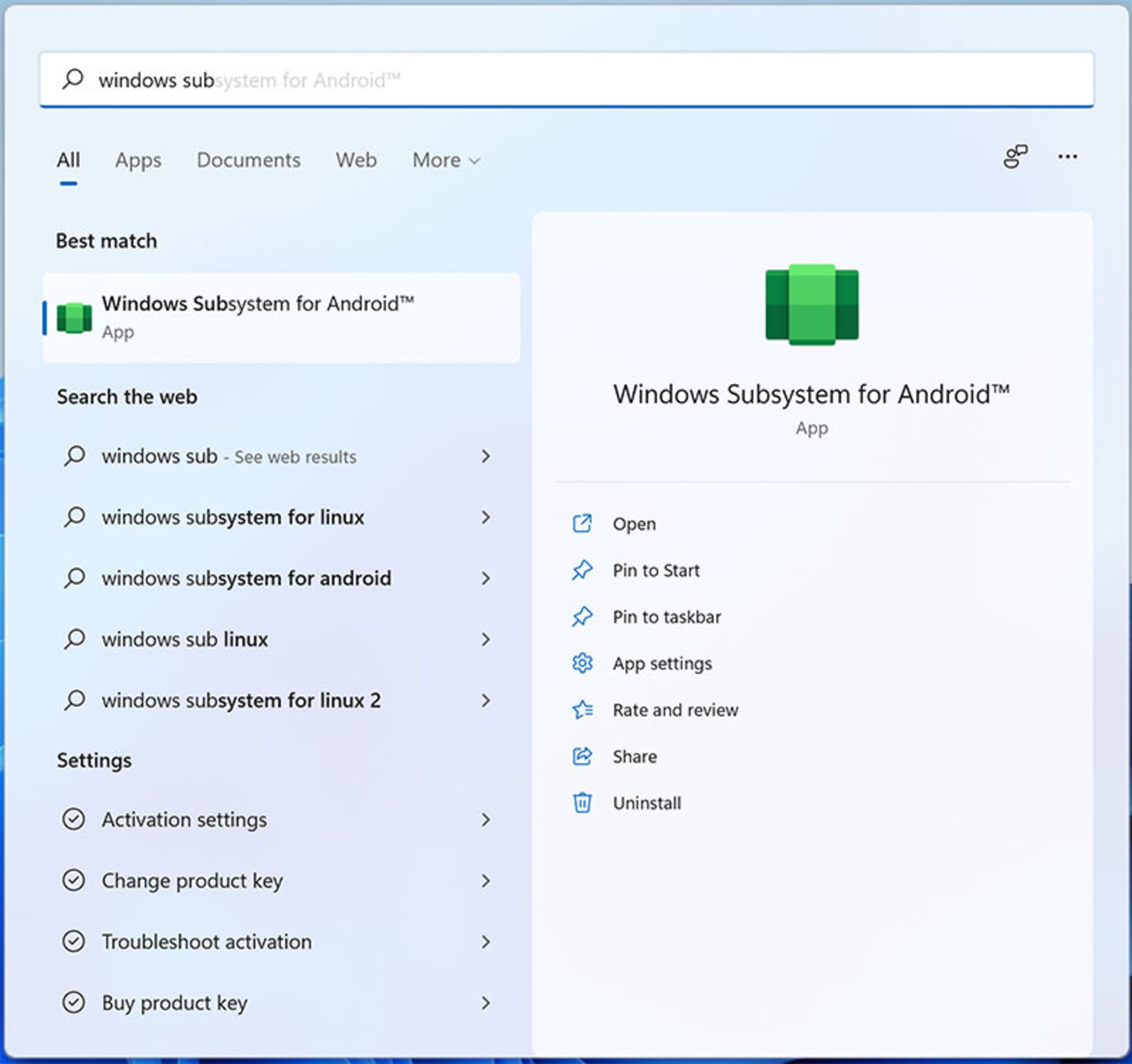Switch to the All tab
The width and height of the screenshot is (1132, 1064).
[68, 160]
